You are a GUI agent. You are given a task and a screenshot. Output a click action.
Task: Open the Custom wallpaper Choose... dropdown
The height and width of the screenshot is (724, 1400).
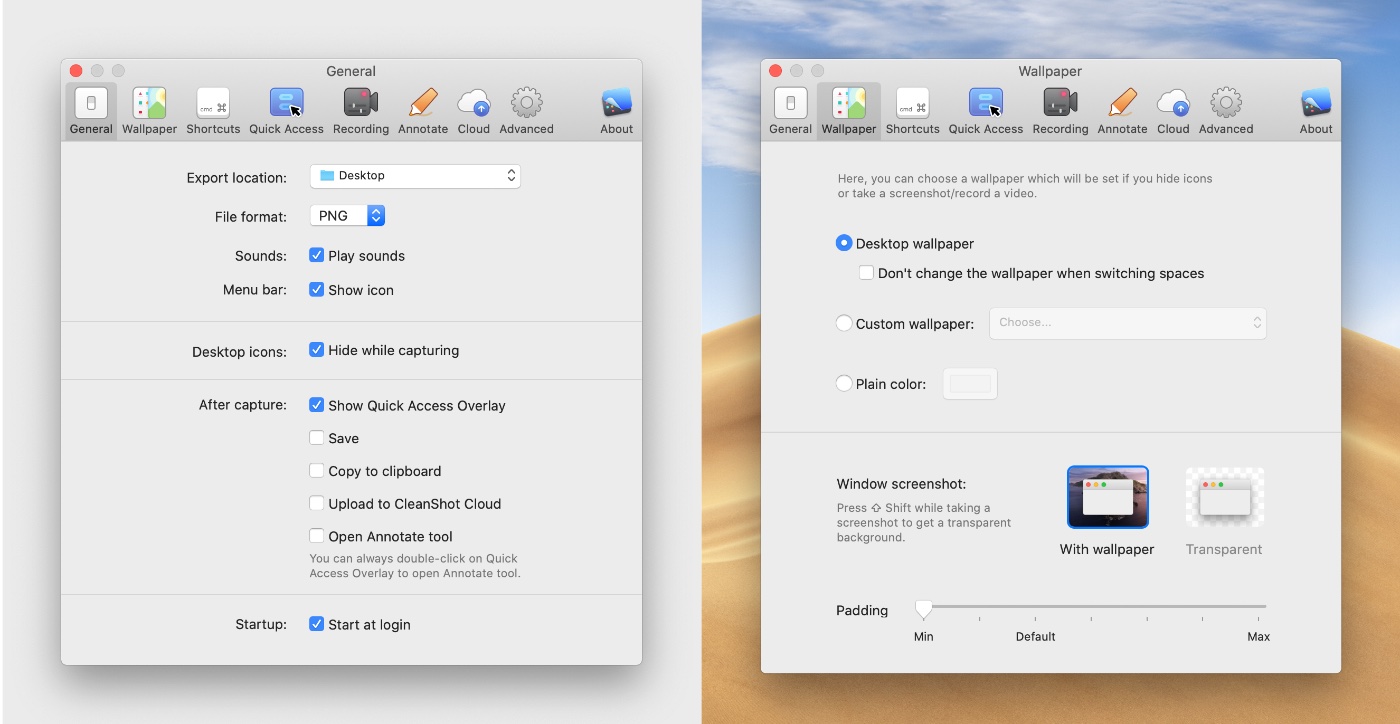tap(1128, 323)
